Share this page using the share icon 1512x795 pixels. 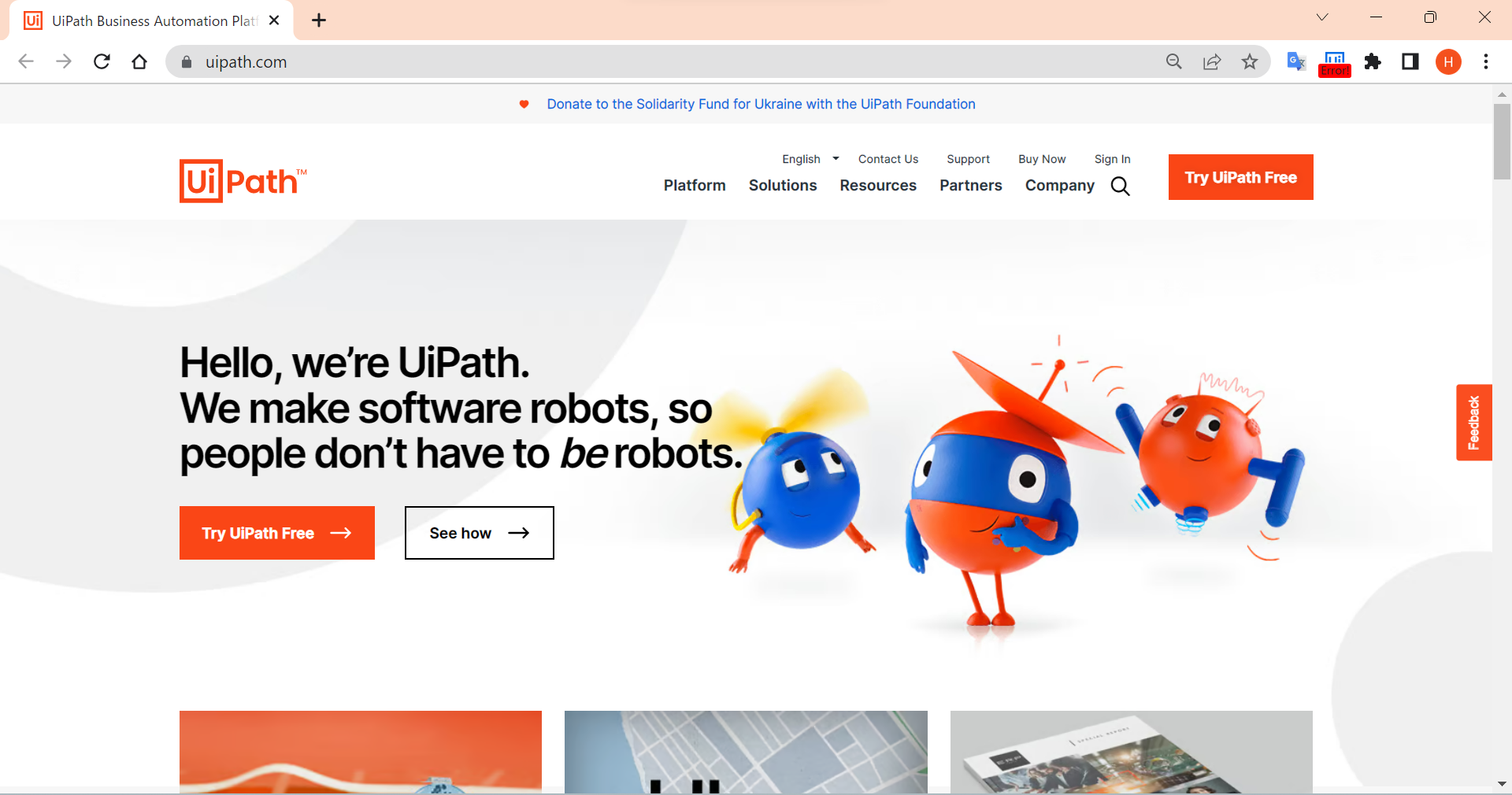[1212, 61]
